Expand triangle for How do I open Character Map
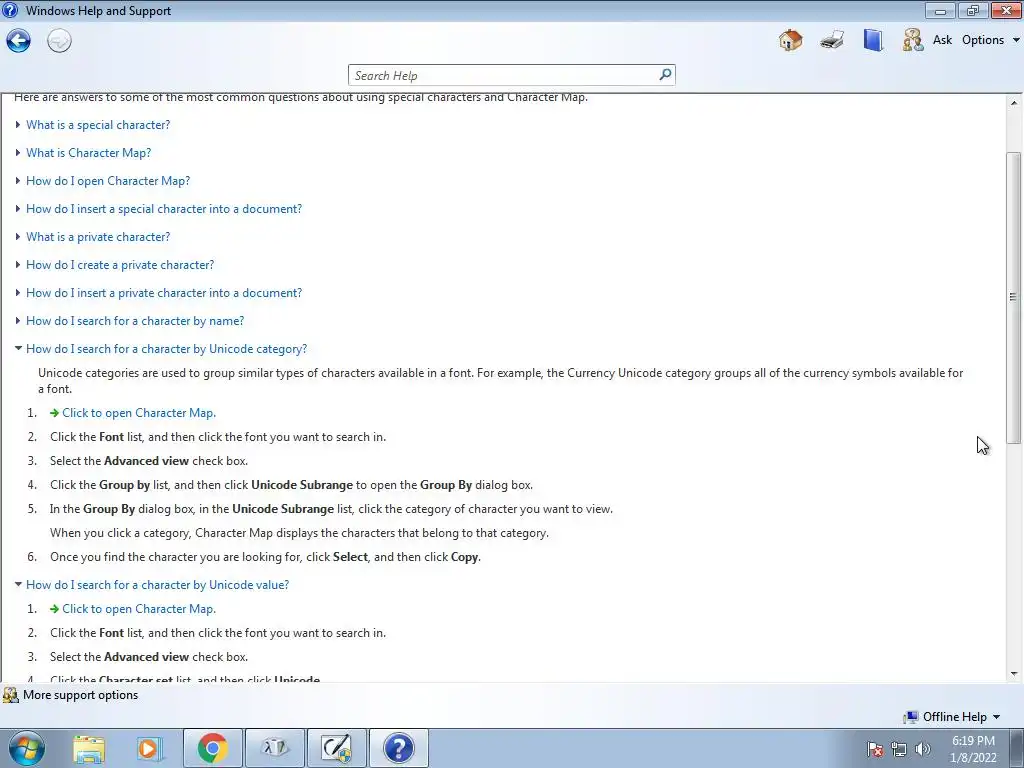 pos(18,181)
